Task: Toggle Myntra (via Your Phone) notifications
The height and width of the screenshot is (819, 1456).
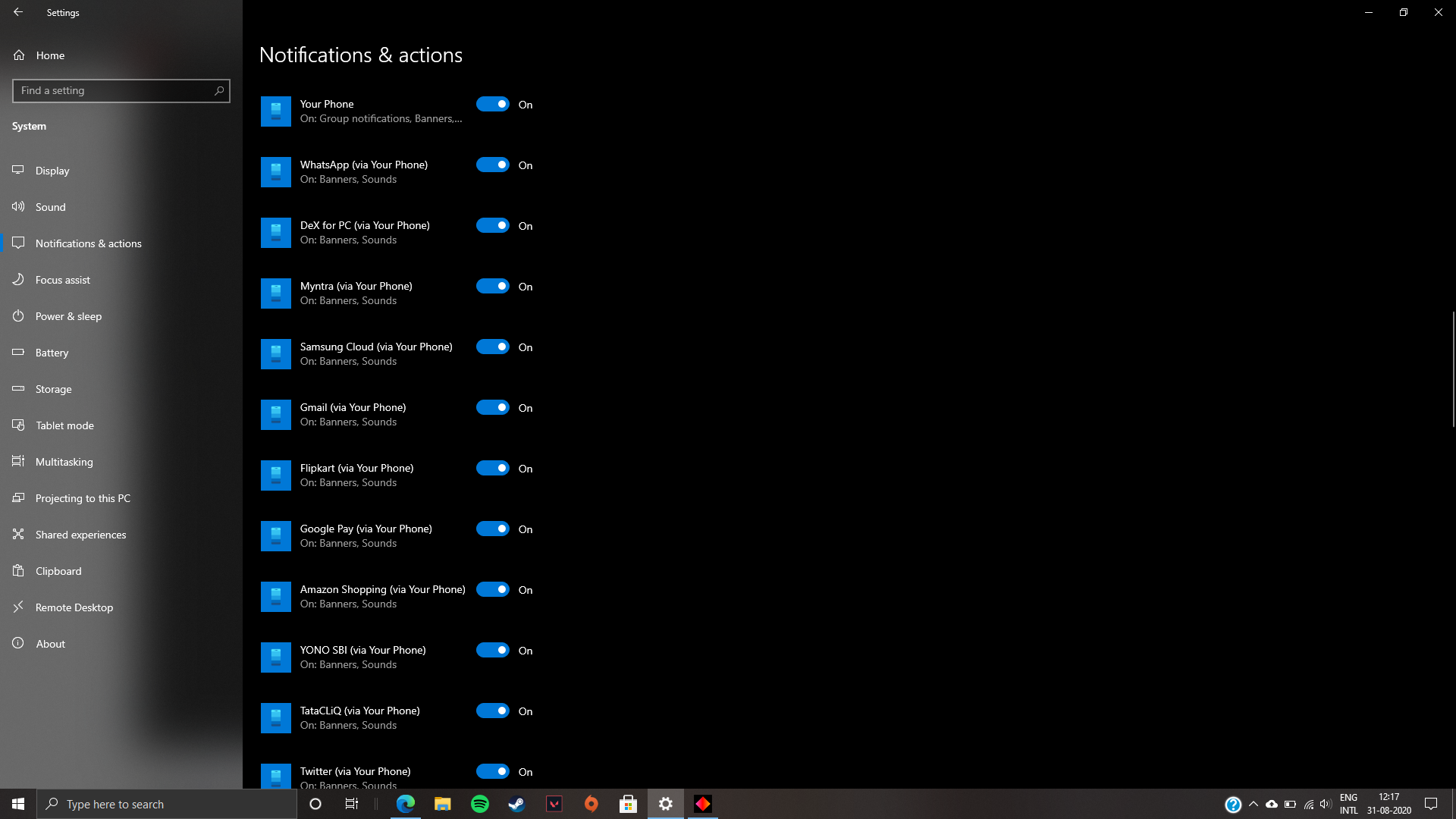Action: 493,286
